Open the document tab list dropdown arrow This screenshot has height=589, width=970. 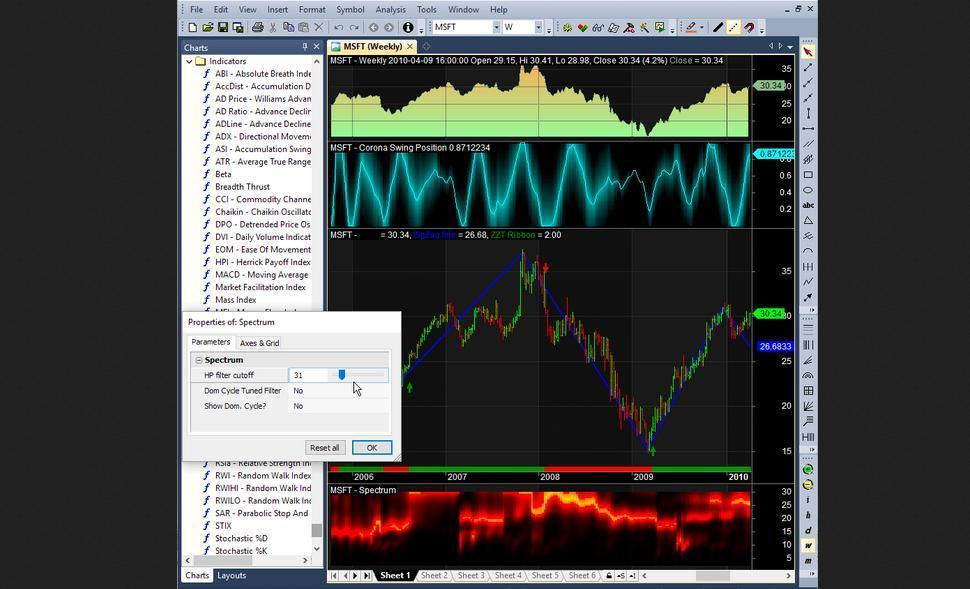pos(791,46)
